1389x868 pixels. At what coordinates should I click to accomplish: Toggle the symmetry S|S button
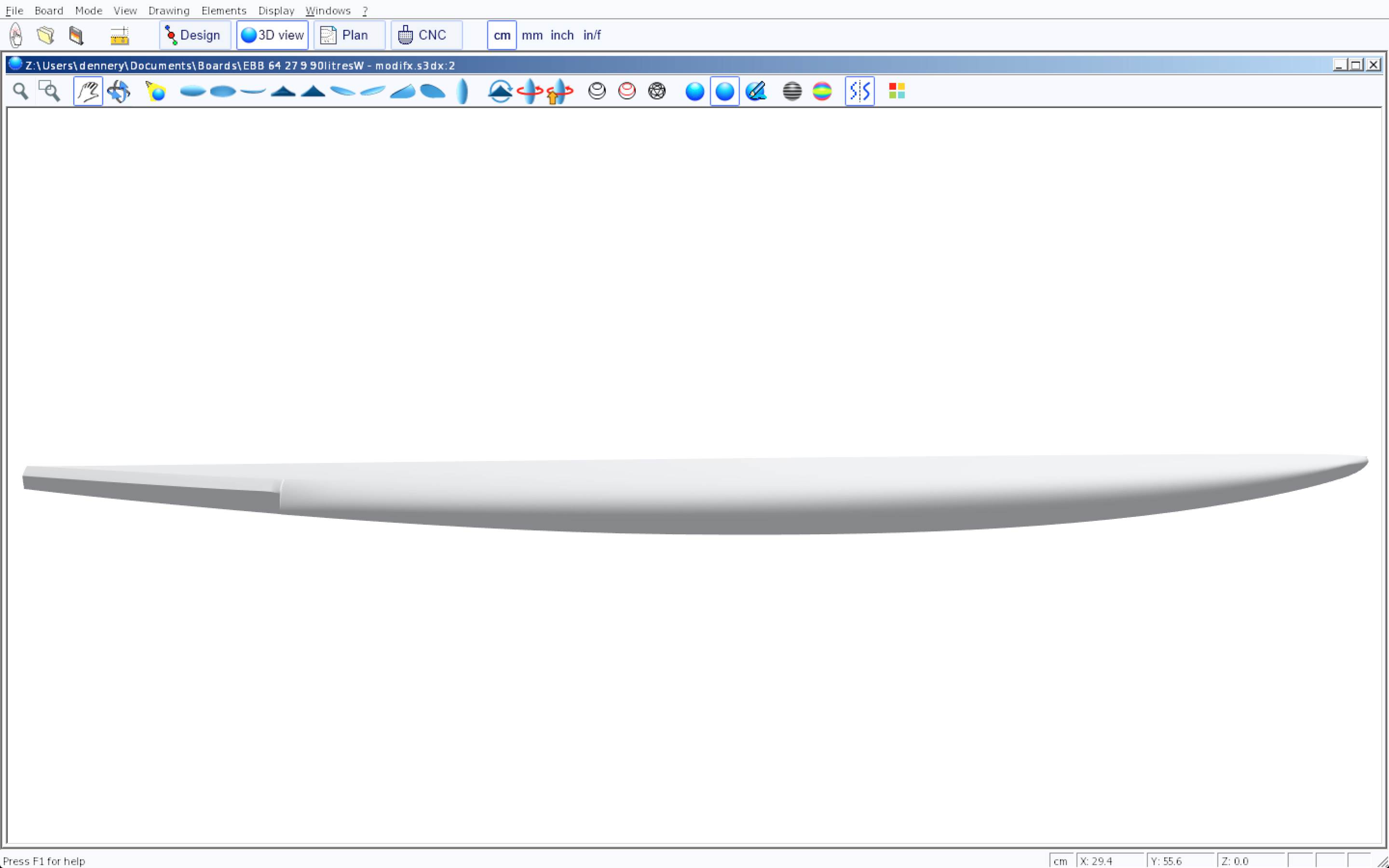[x=859, y=91]
